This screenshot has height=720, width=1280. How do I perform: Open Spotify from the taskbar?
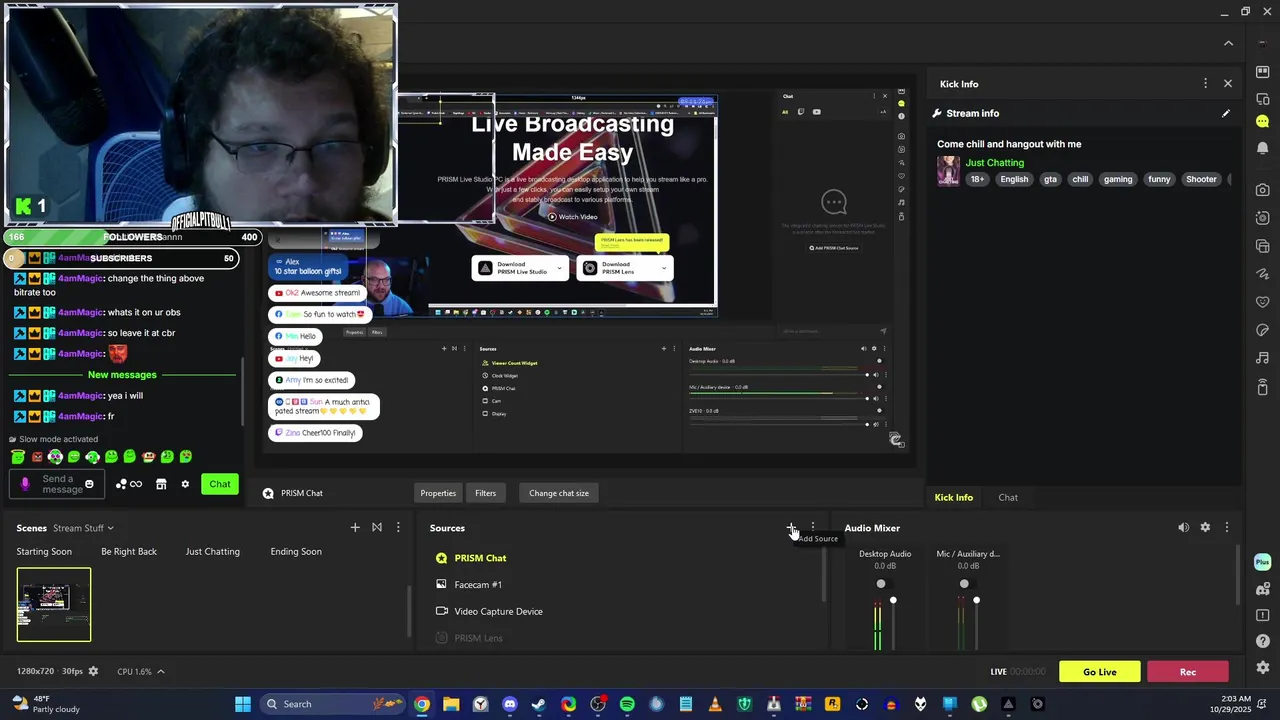627,704
